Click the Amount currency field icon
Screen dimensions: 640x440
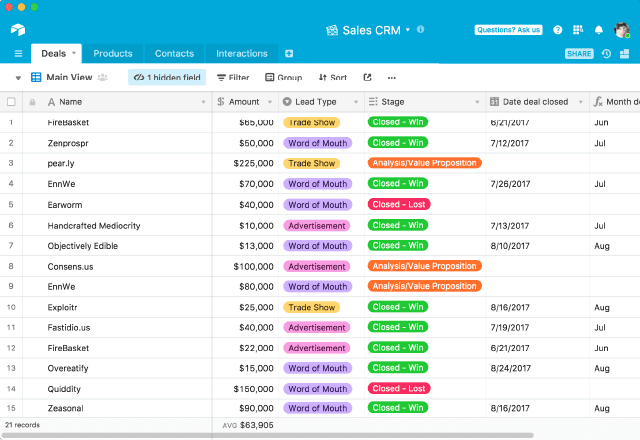(221, 102)
